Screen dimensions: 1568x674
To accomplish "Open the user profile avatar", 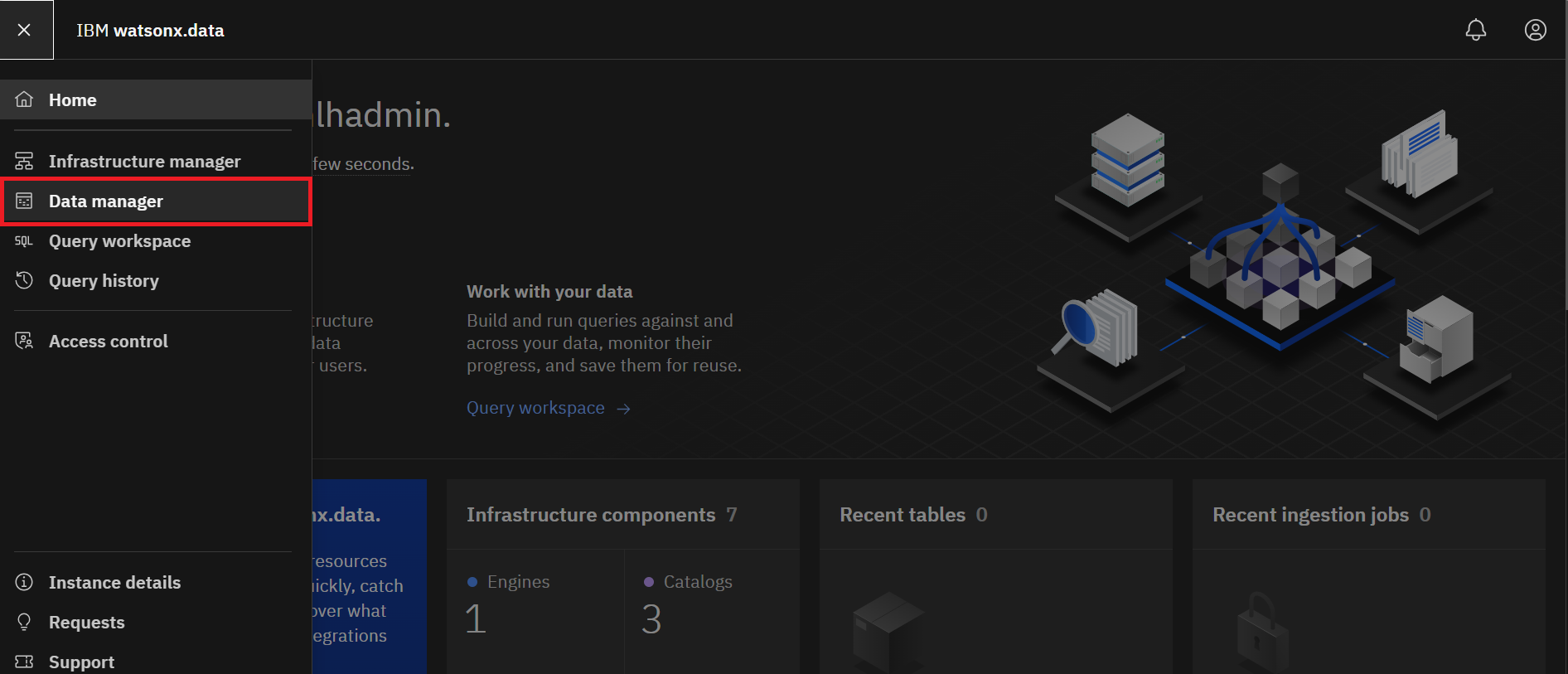I will [x=1536, y=30].
